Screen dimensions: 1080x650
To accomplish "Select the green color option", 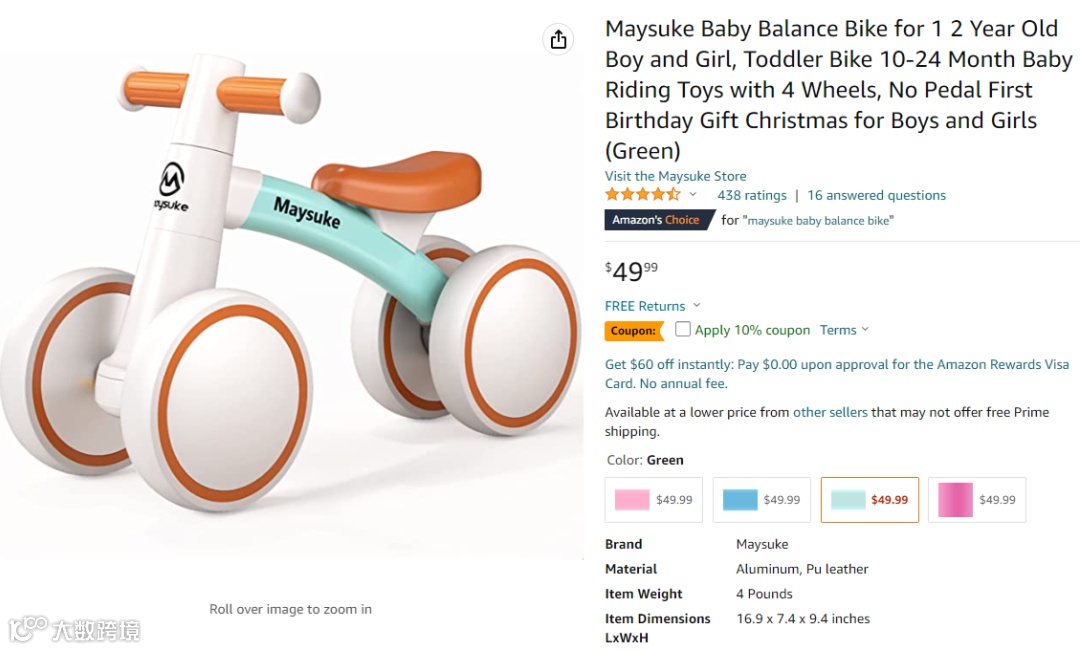I will click(x=869, y=500).
